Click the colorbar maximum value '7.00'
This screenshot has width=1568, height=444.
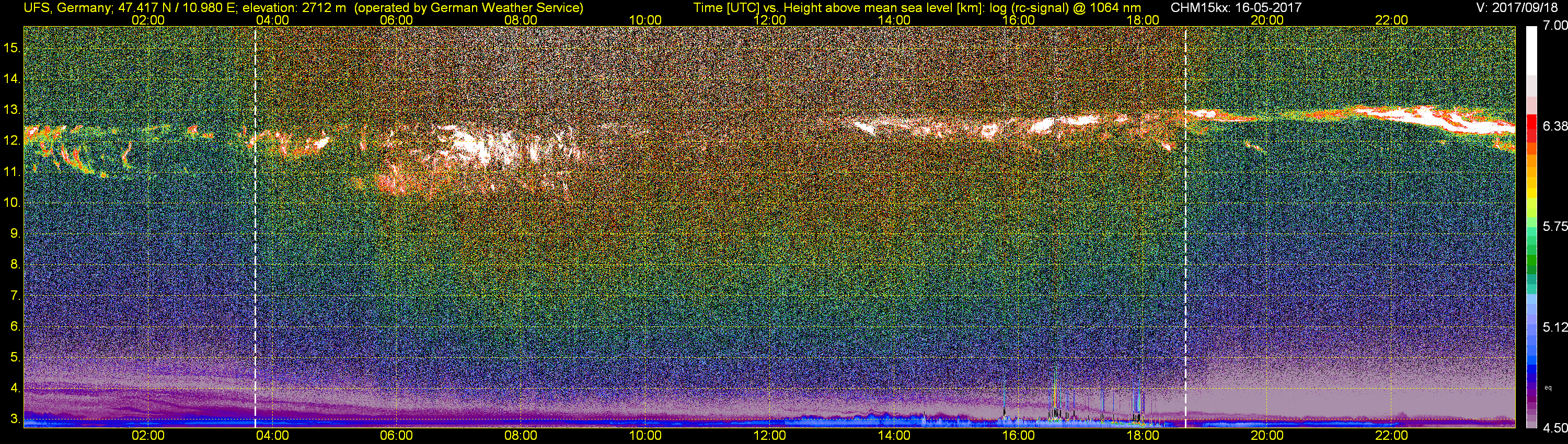coord(1554,26)
